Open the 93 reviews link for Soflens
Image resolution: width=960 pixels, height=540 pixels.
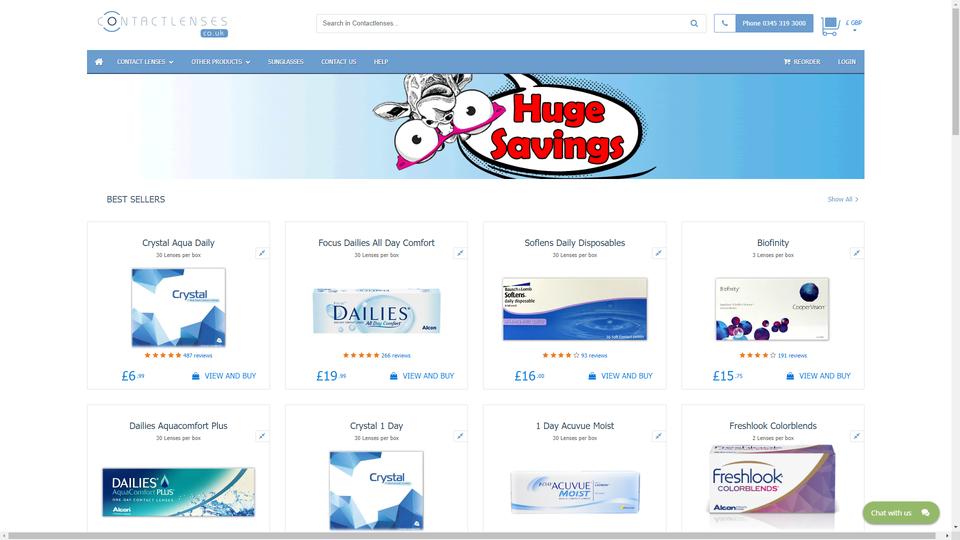pos(594,356)
